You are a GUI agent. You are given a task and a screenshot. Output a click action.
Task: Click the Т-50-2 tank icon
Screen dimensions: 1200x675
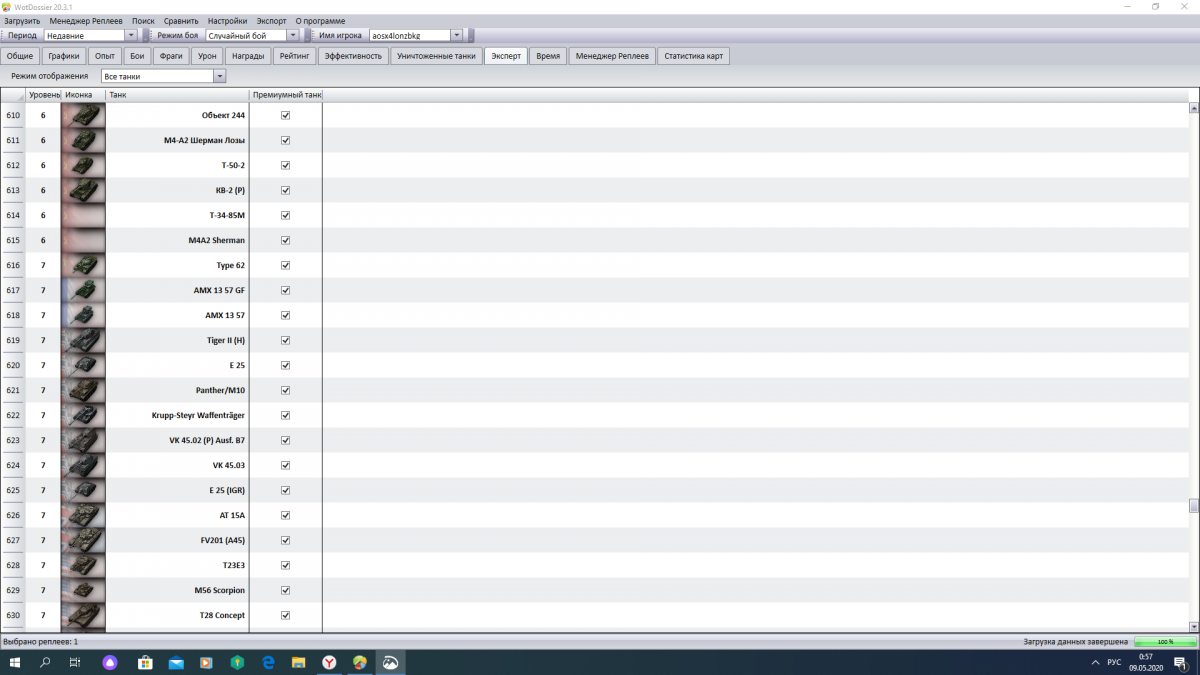[83, 165]
